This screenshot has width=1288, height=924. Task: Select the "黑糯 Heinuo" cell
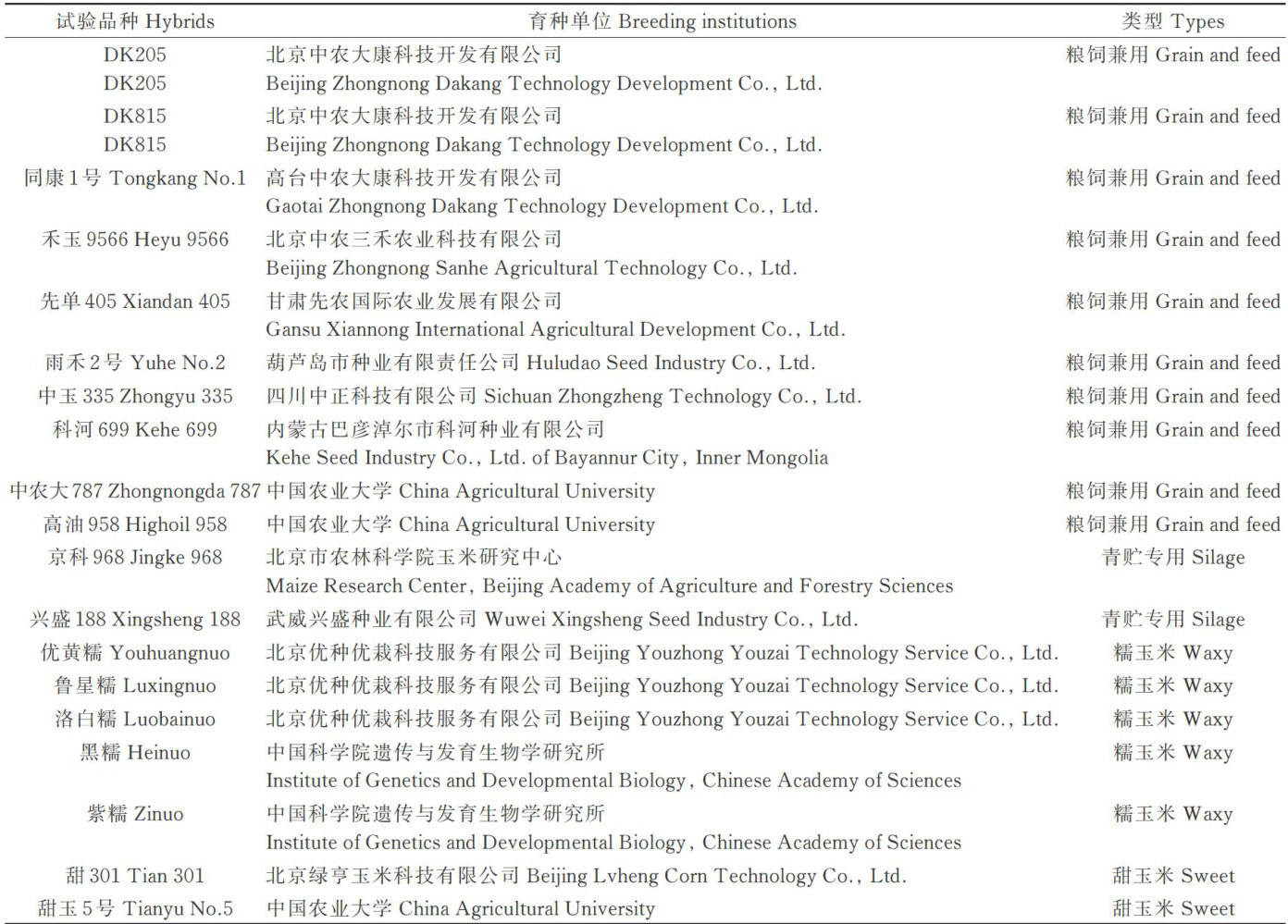[135, 753]
